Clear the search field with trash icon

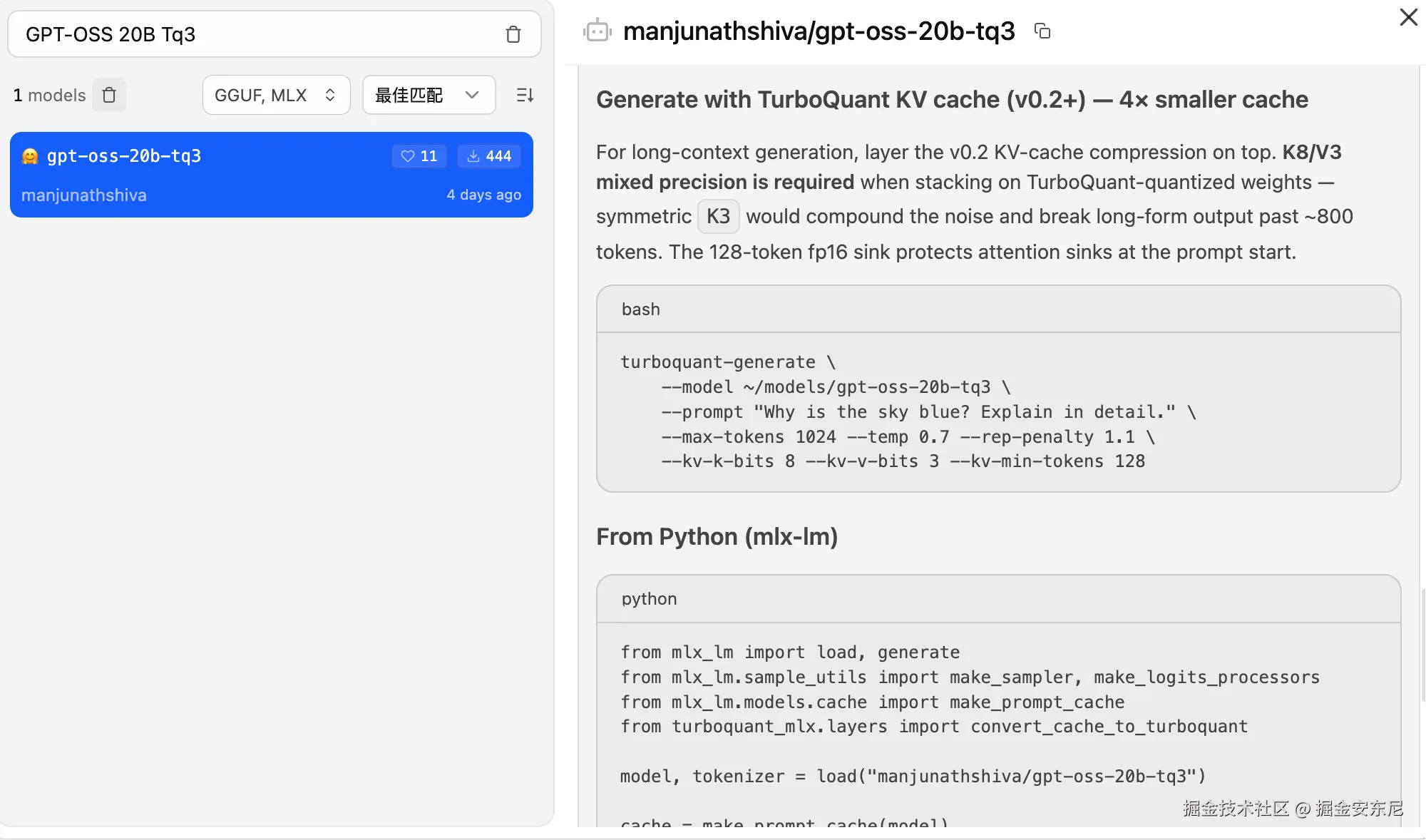pyautogui.click(x=513, y=34)
